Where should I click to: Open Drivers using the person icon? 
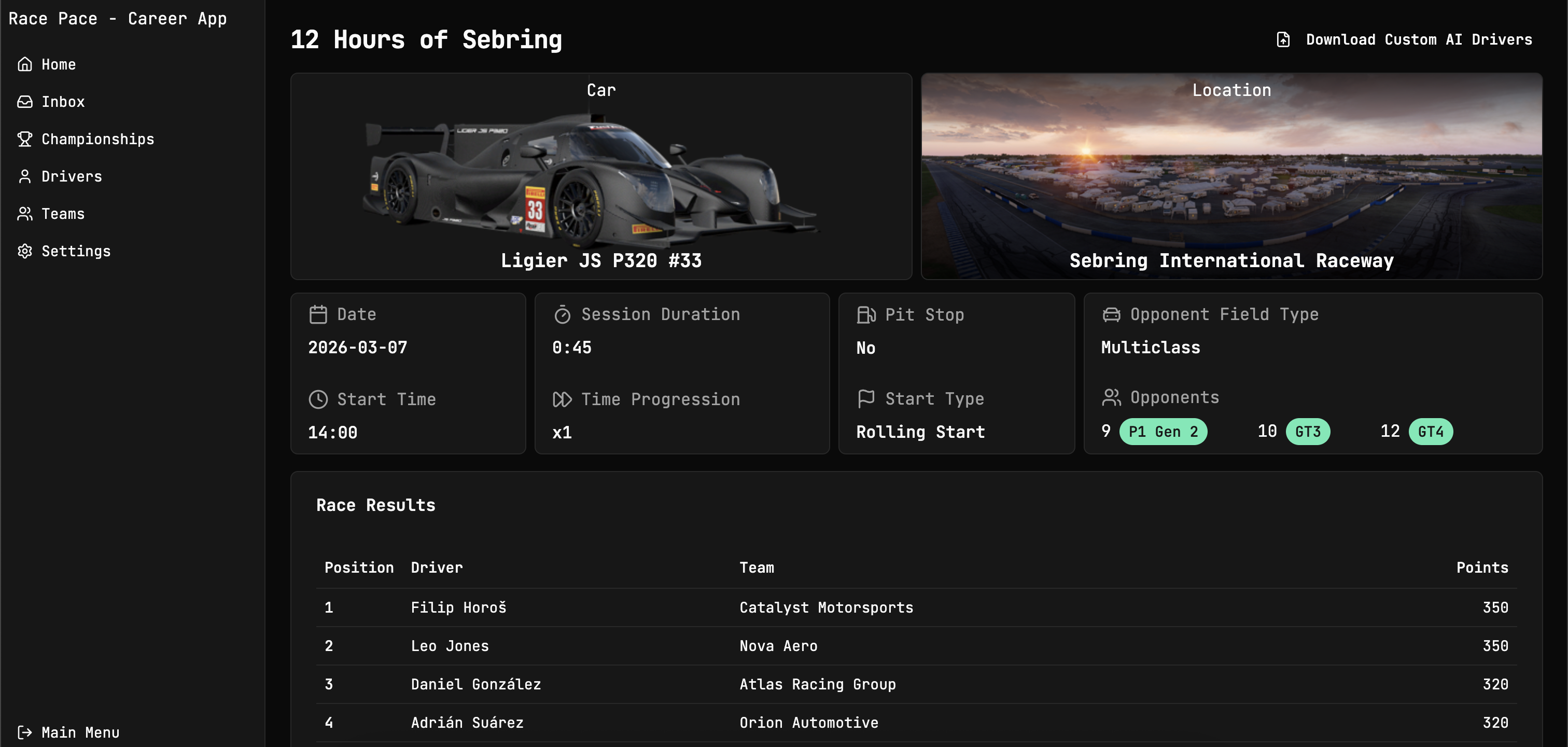[25, 176]
